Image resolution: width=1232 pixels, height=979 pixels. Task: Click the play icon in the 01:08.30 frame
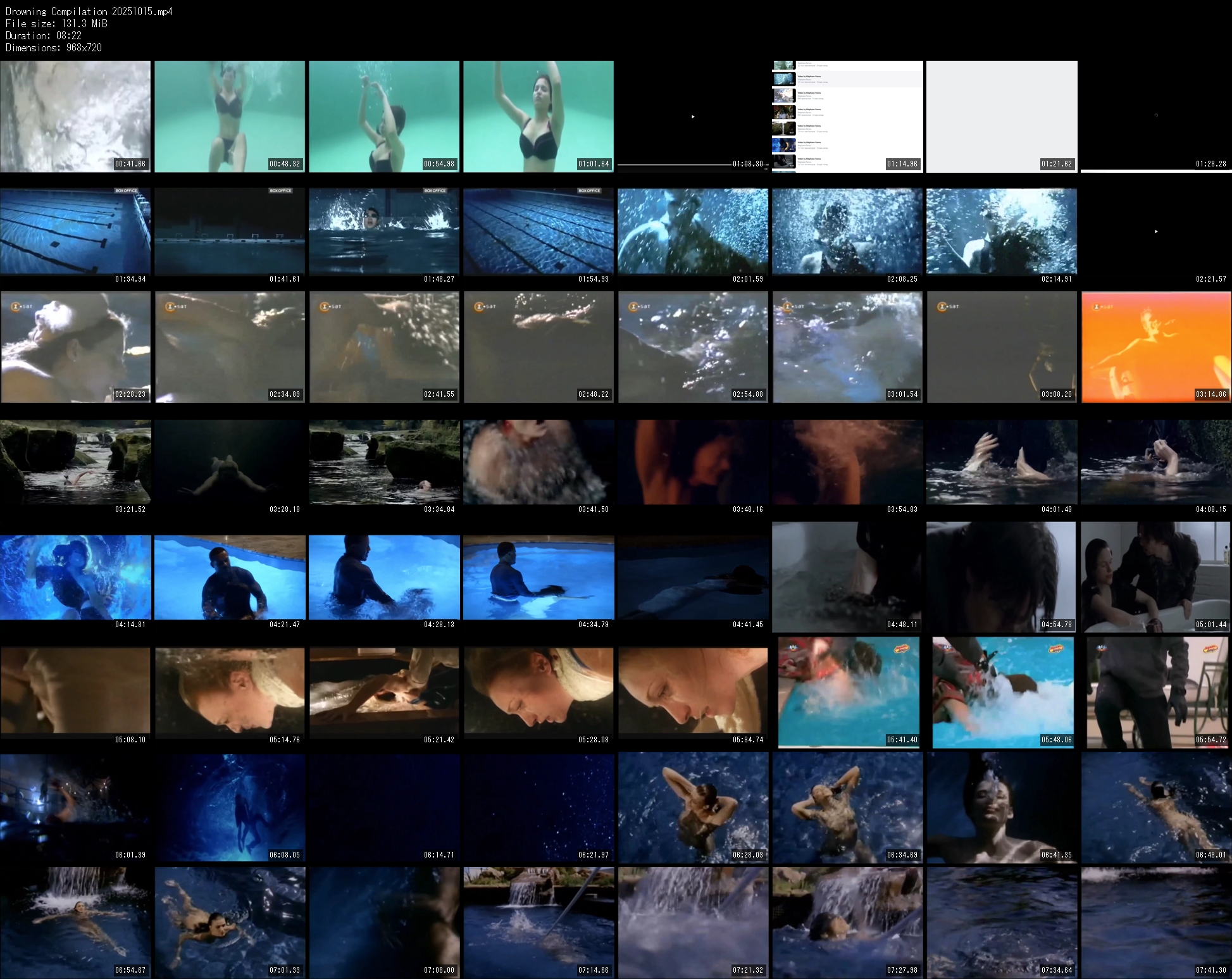coord(693,116)
